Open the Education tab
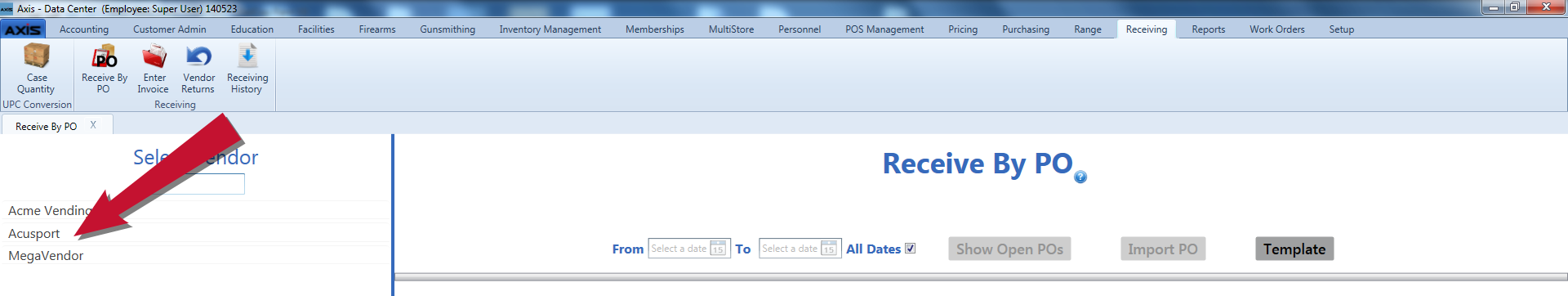Screen dimensions: 1568x296 tap(252, 29)
